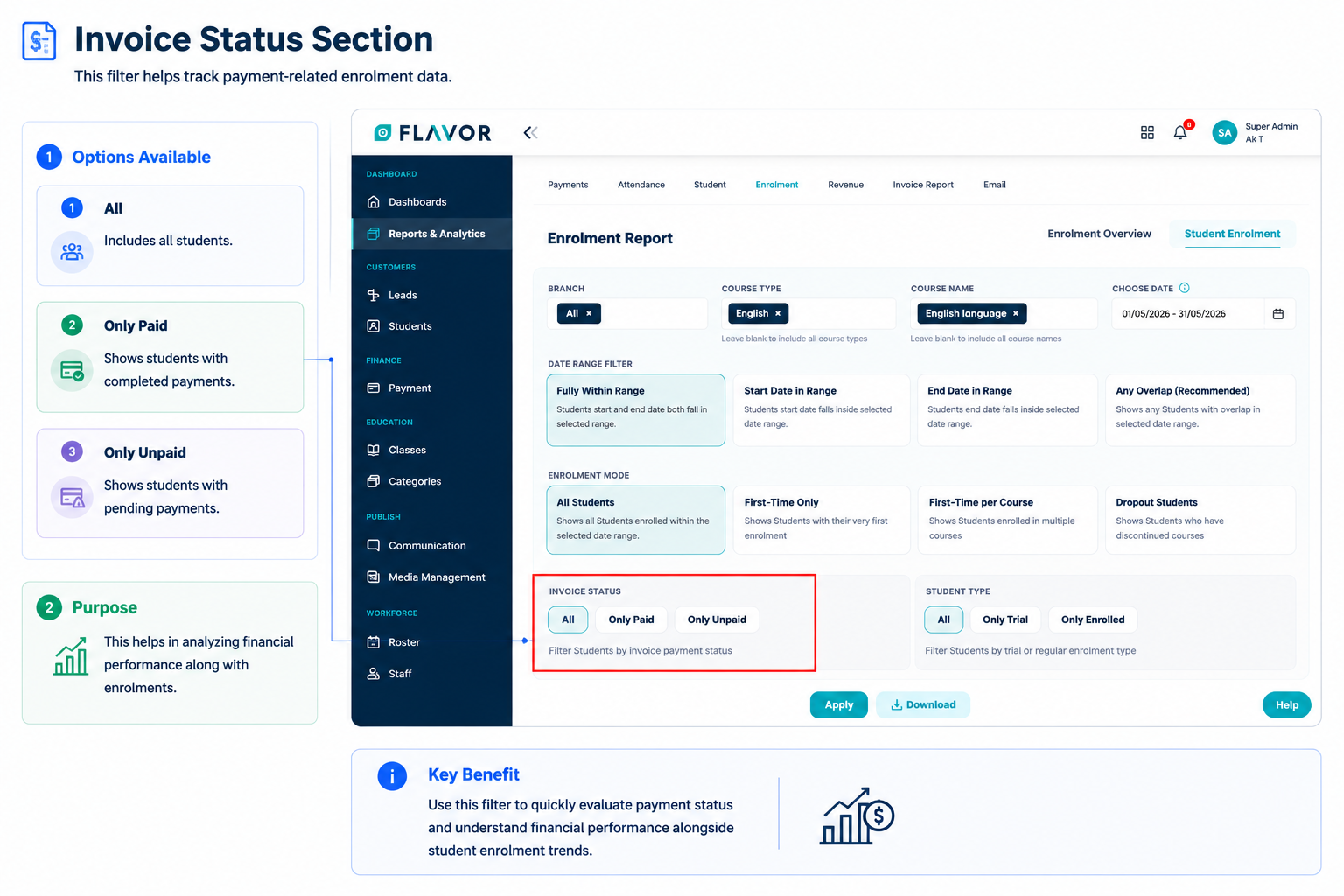
Task: Open the Attendance report tab
Action: [641, 185]
